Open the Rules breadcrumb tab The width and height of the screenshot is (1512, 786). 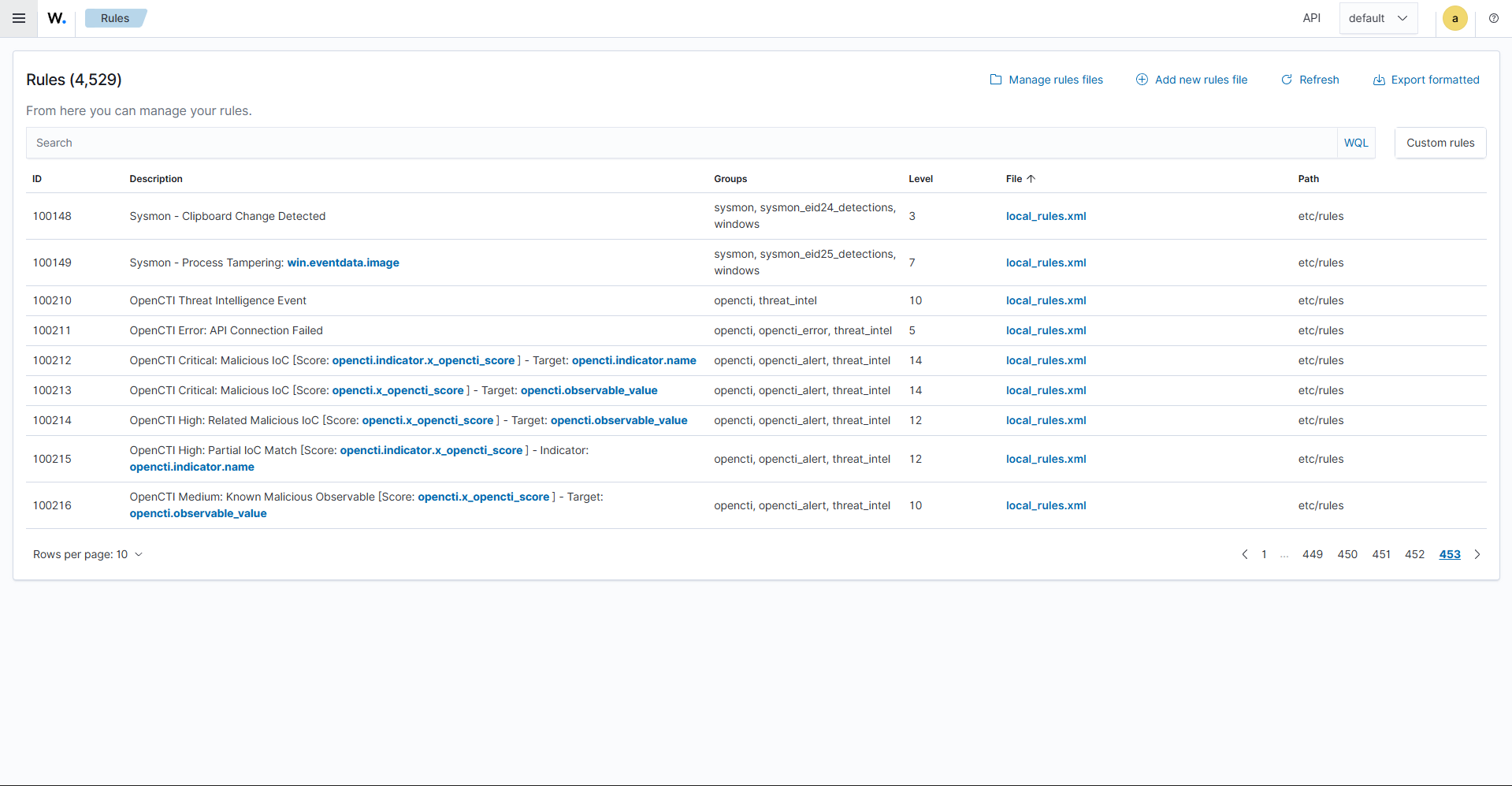115,18
